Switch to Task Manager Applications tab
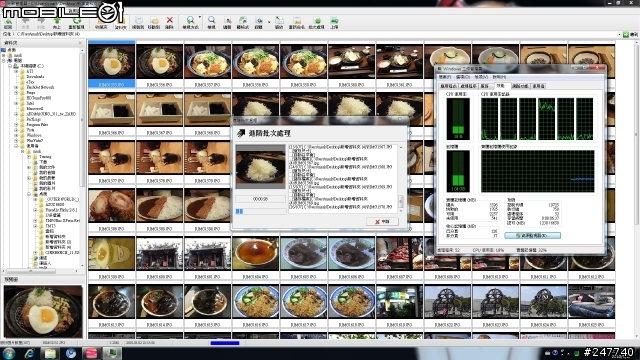640x360 pixels. 448,86
